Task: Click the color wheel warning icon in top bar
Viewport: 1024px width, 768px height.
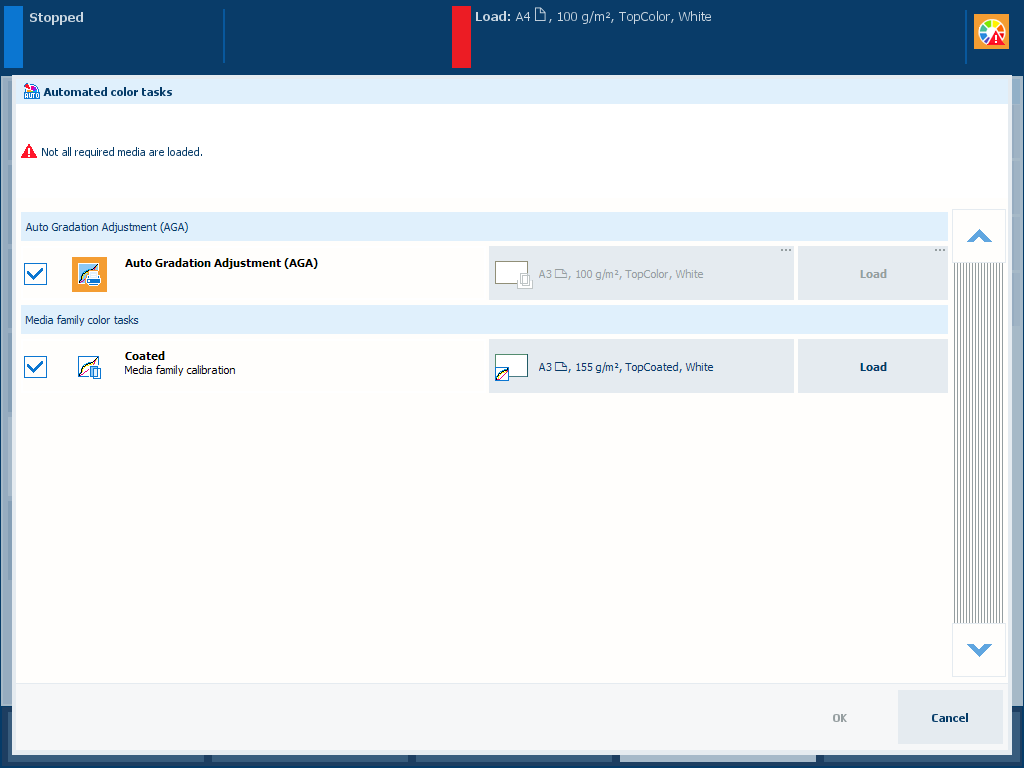Action: pyautogui.click(x=991, y=32)
